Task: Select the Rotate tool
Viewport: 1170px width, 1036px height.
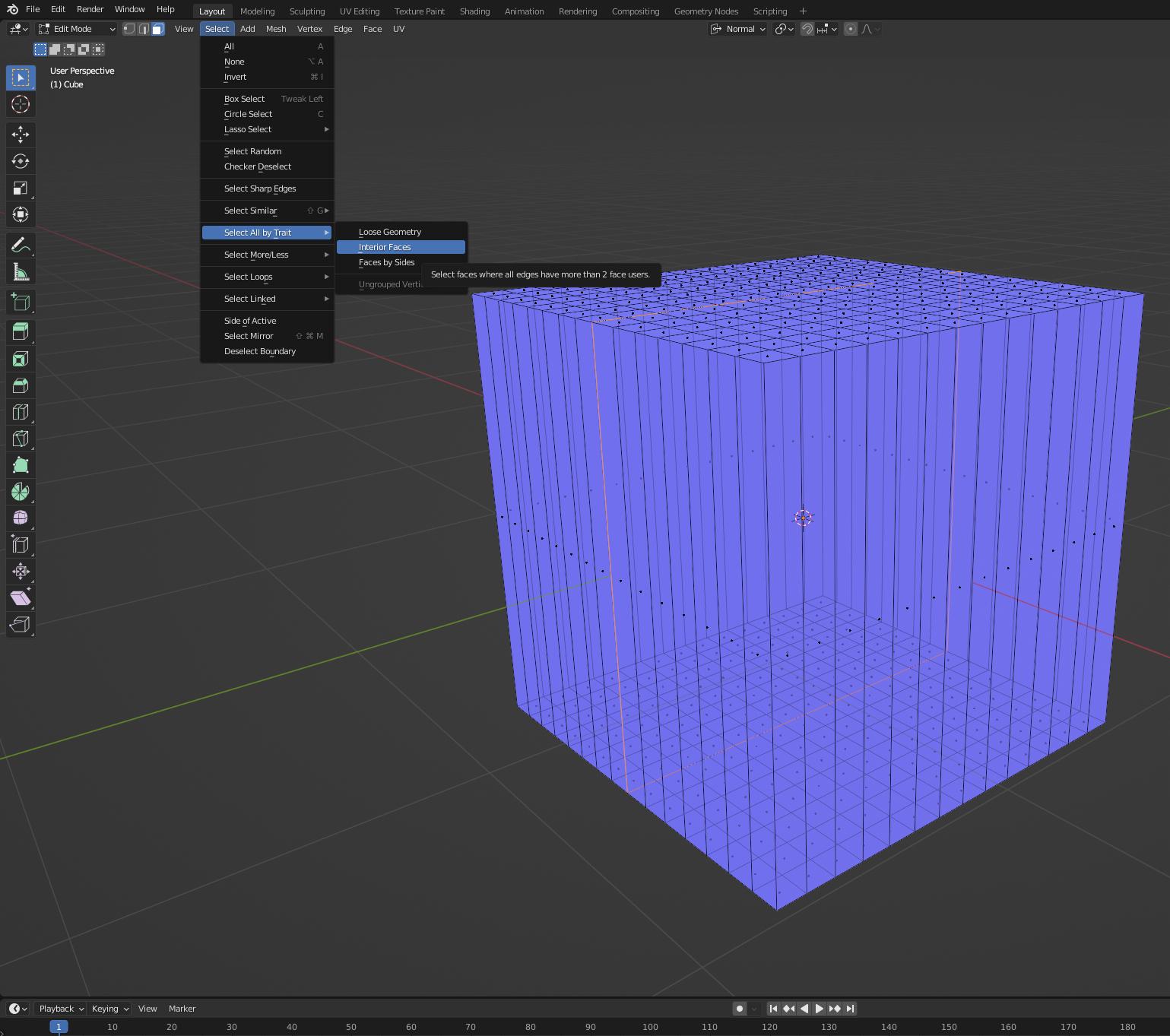Action: tap(21, 161)
